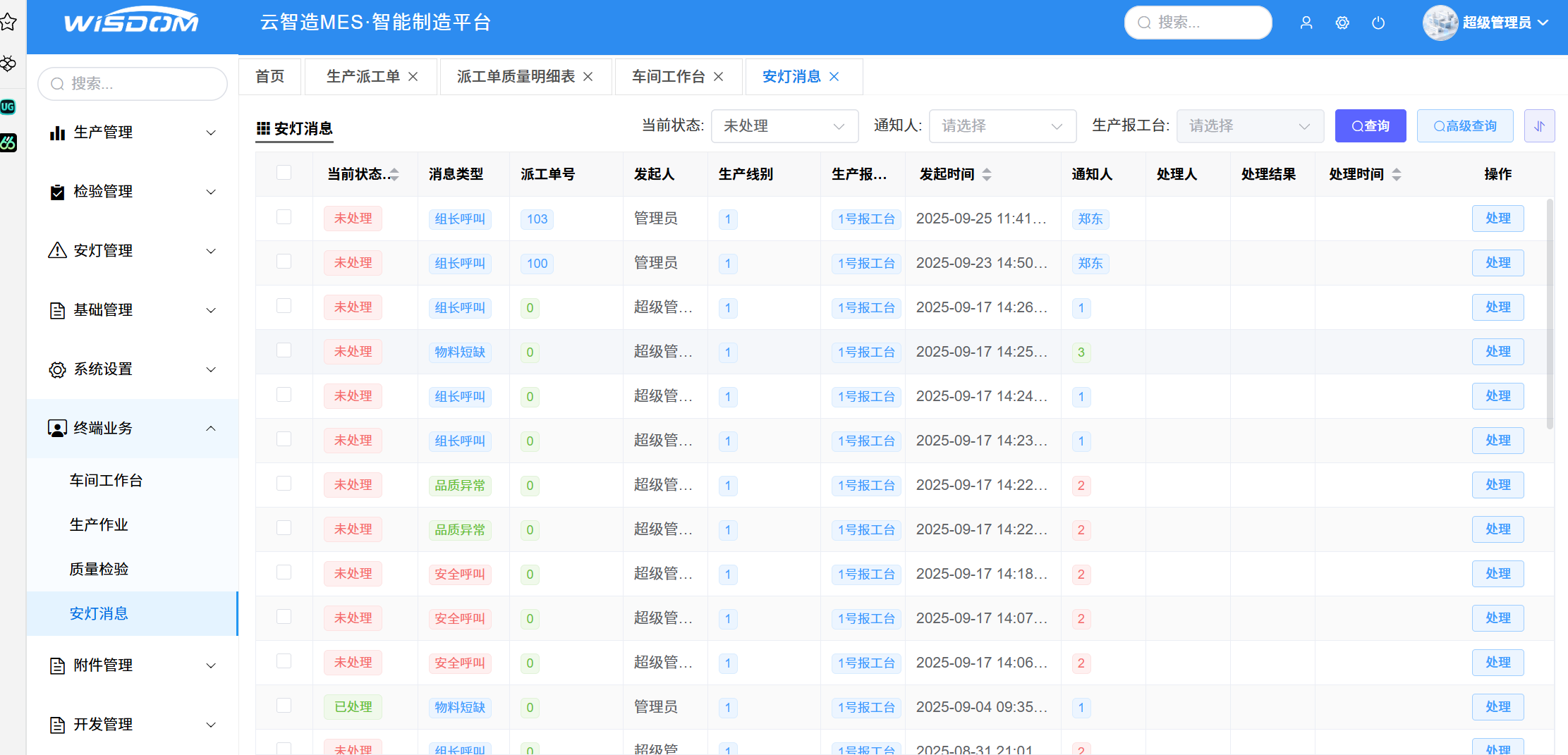Click 处理 for the 2025-09-04 row
Viewport: 1568px width, 755px height.
click(1497, 707)
